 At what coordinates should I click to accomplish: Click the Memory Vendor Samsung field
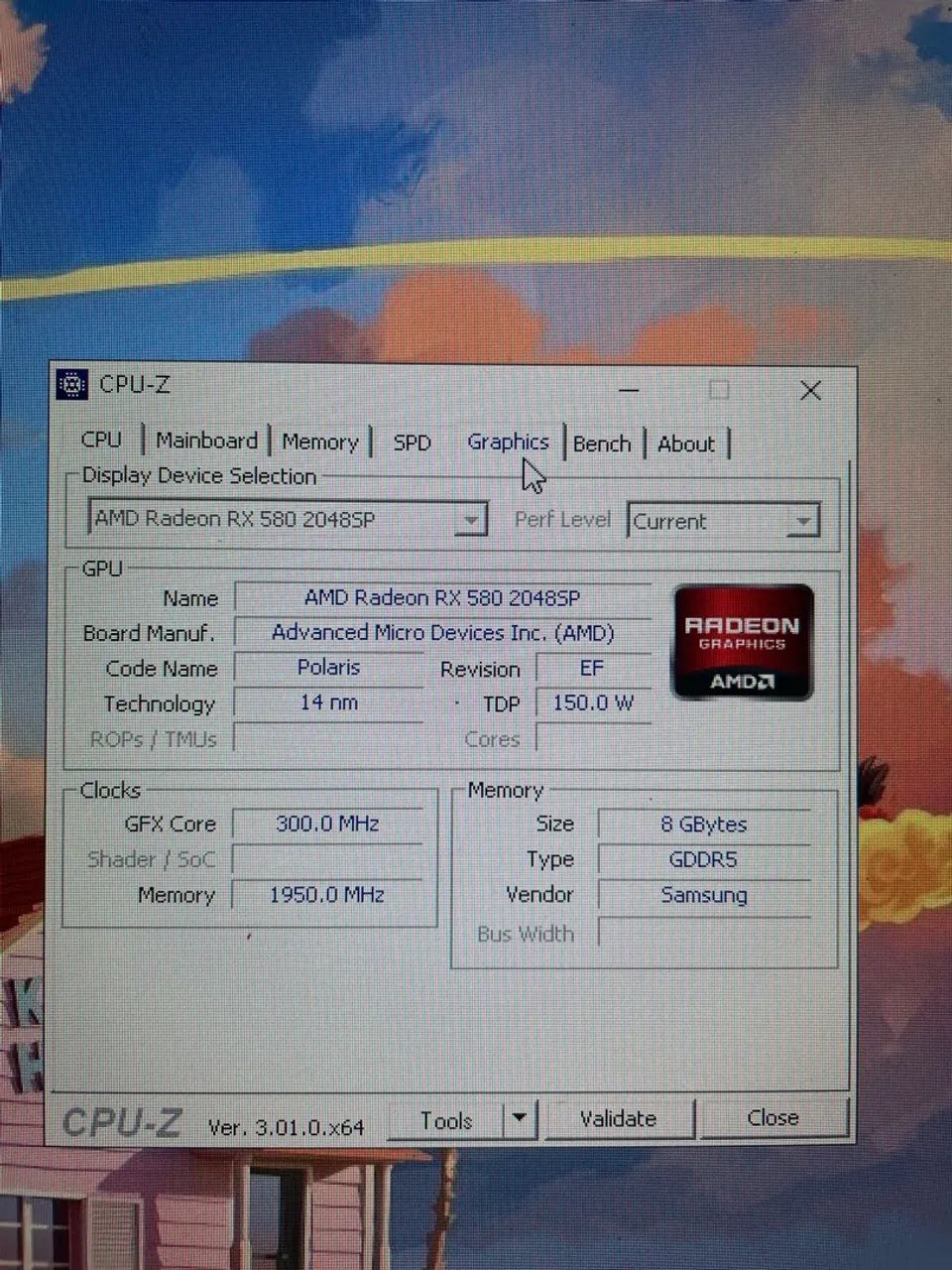704,895
